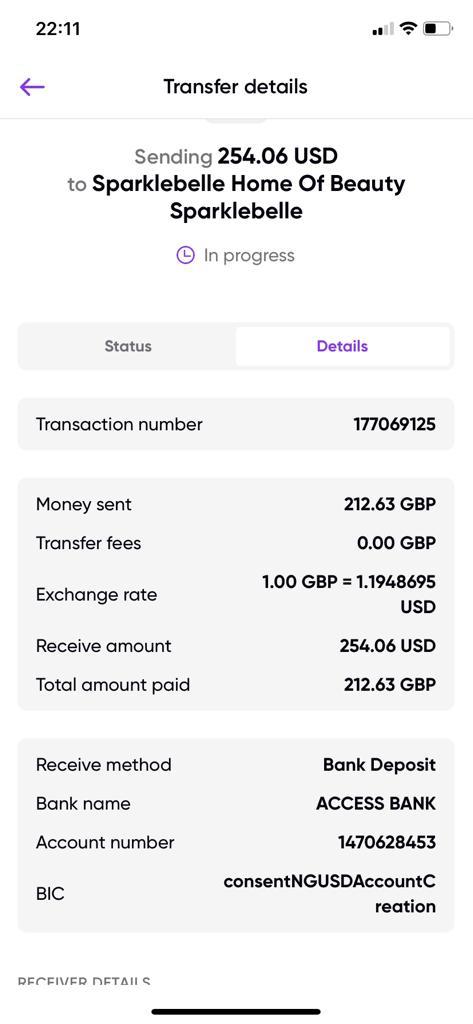473x1024 pixels.
Task: Select the Details tab
Action: 342,346
